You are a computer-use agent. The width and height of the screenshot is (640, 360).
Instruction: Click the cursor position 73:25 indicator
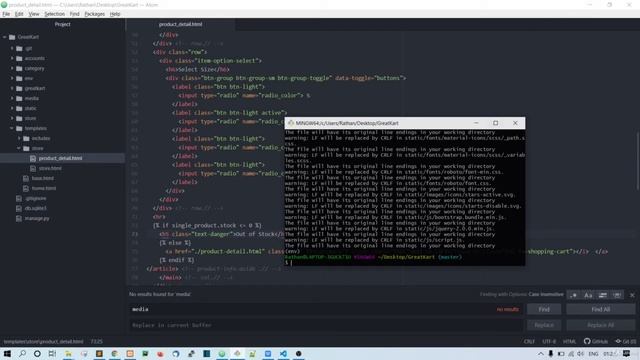97,342
